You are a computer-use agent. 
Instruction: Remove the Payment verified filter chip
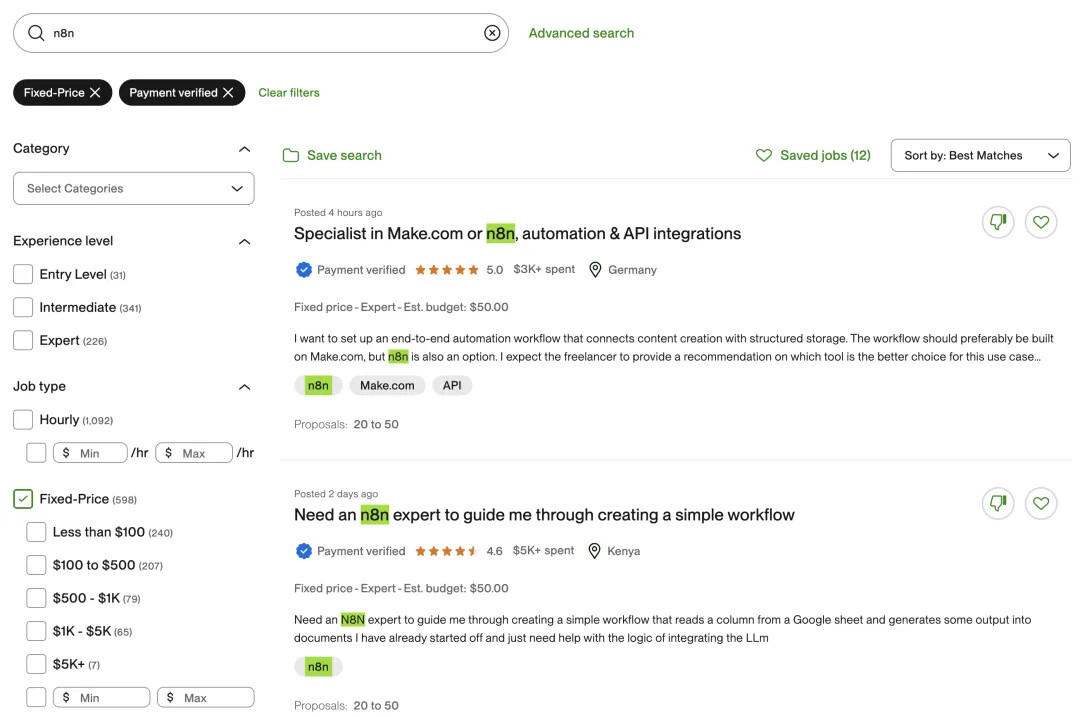click(x=228, y=93)
